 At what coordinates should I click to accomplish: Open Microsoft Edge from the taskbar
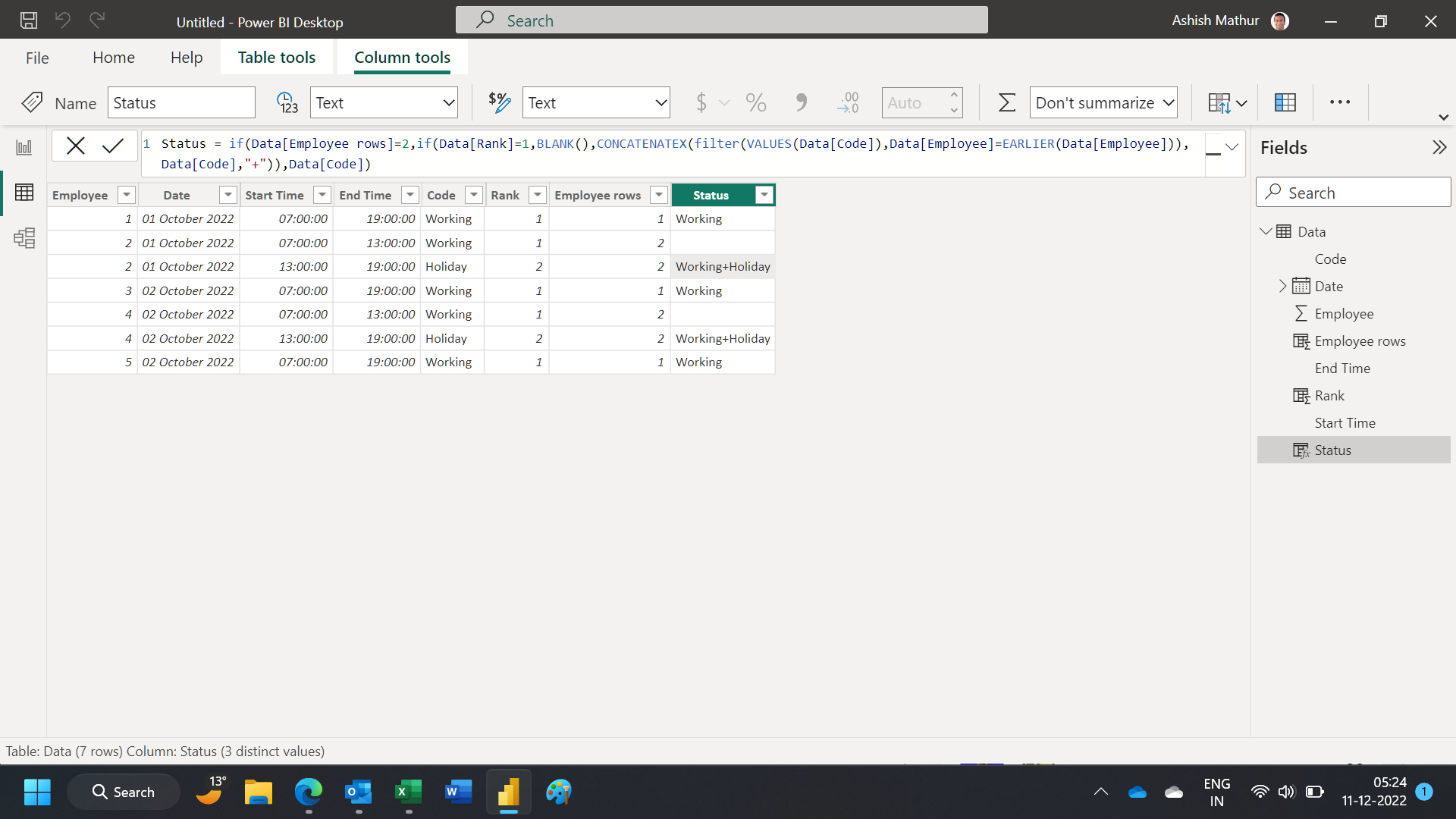click(x=309, y=792)
